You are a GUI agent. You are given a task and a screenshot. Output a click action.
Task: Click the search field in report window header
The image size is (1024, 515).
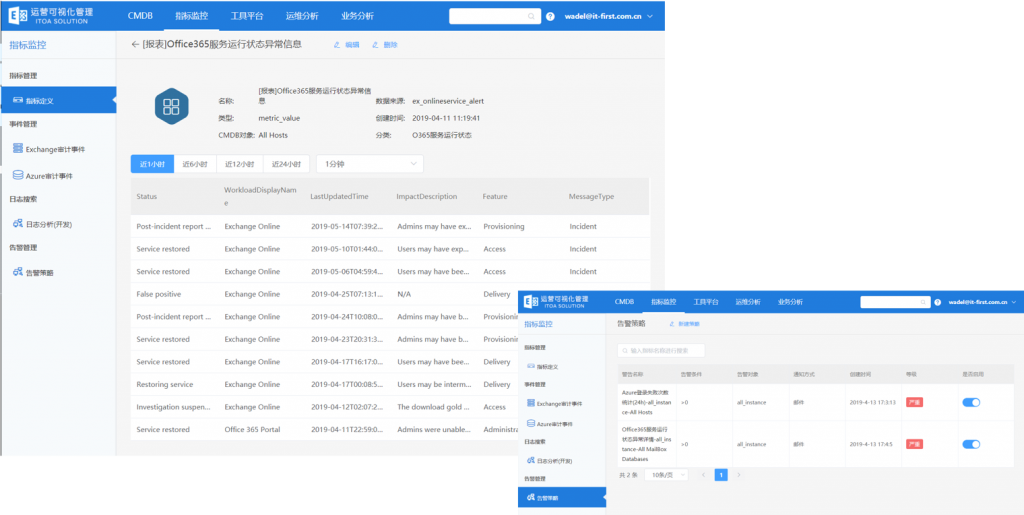pos(495,16)
